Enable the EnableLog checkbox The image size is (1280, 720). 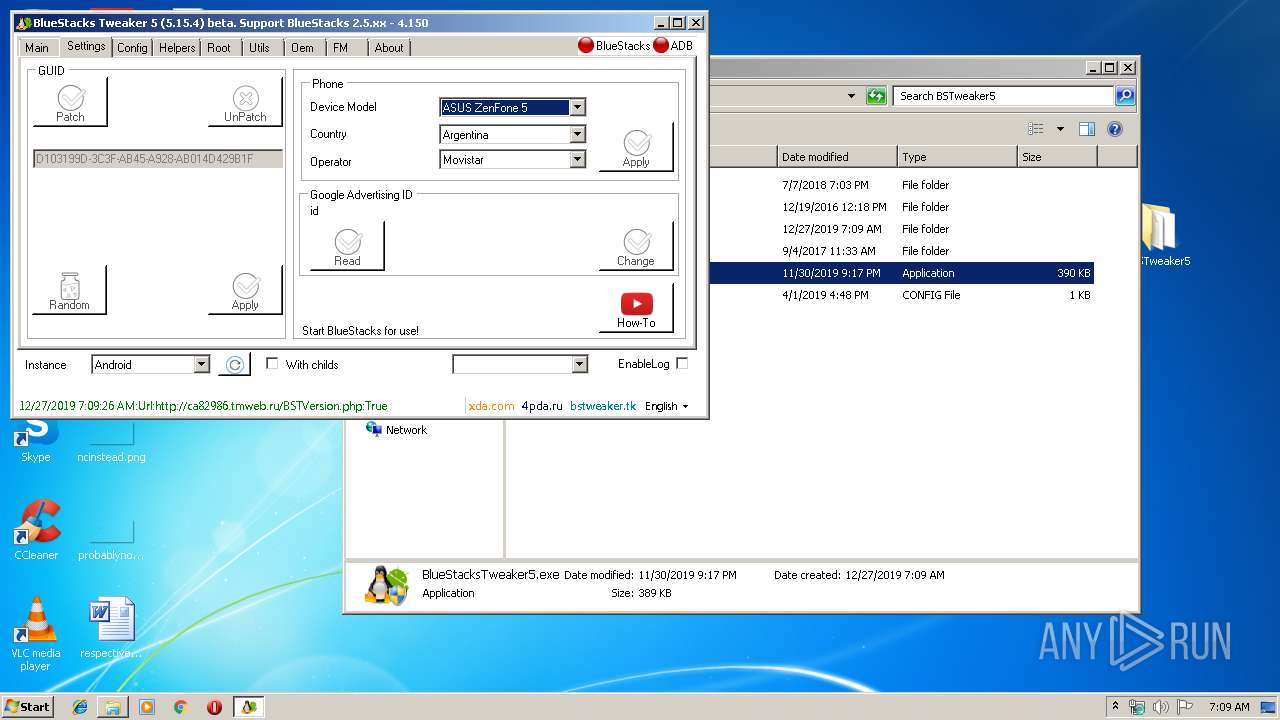[x=682, y=364]
